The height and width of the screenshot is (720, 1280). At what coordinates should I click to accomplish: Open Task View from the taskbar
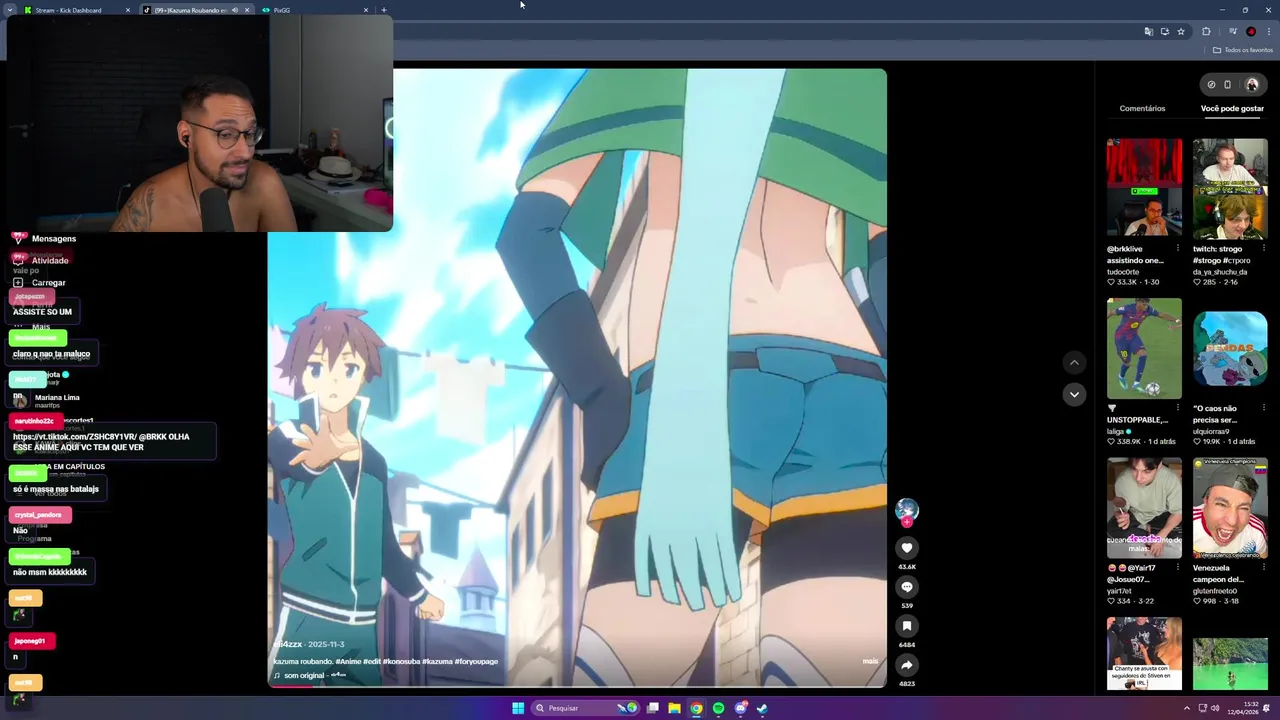[x=653, y=708]
